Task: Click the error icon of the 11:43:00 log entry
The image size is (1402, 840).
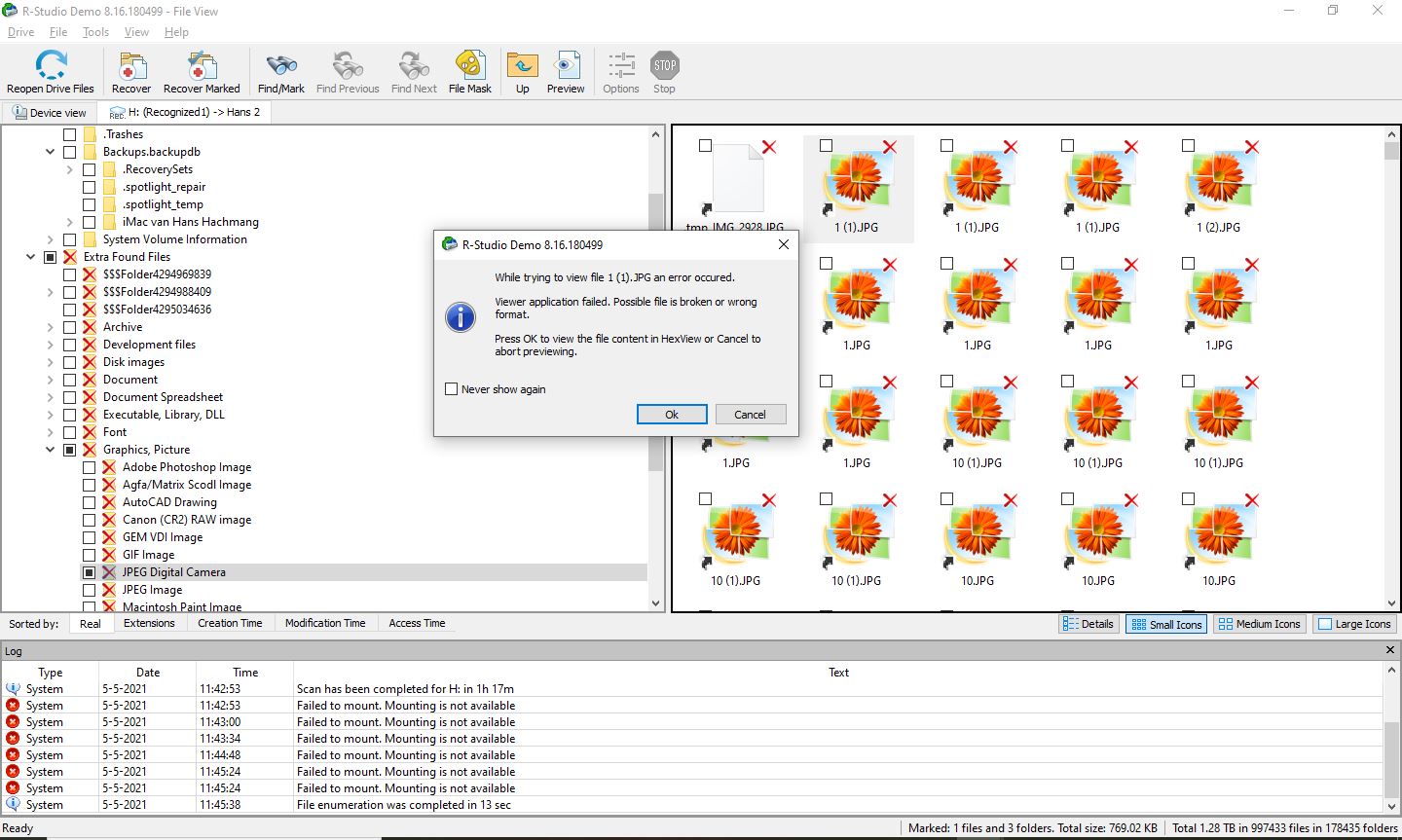Action: click(13, 721)
